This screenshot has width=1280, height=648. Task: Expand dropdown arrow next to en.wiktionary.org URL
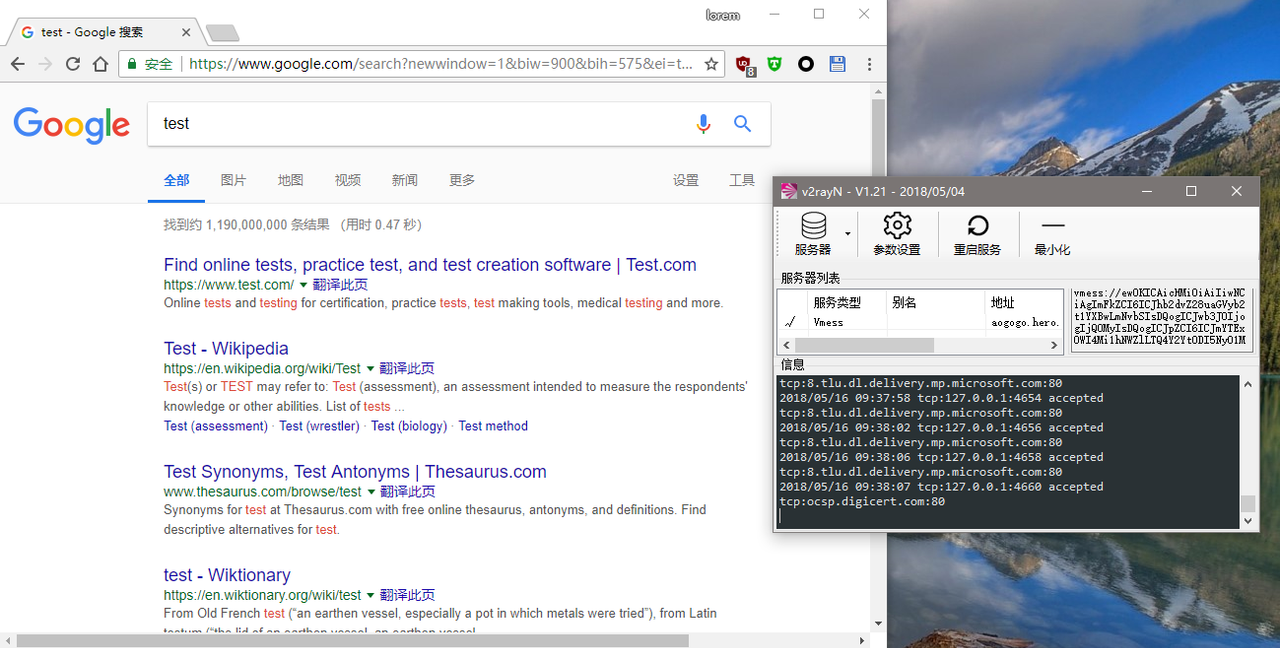[371, 595]
